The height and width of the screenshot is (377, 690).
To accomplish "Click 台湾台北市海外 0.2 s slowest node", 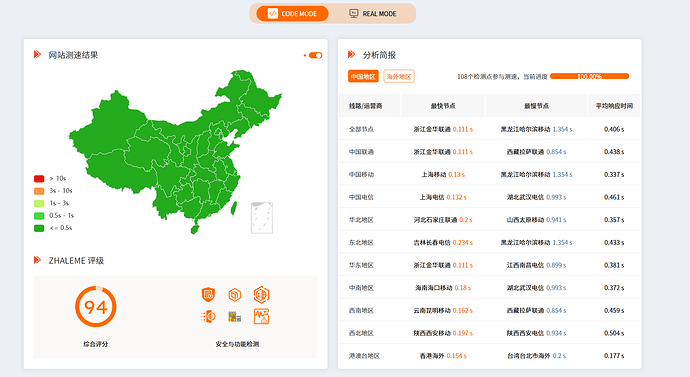I will 536,356.
